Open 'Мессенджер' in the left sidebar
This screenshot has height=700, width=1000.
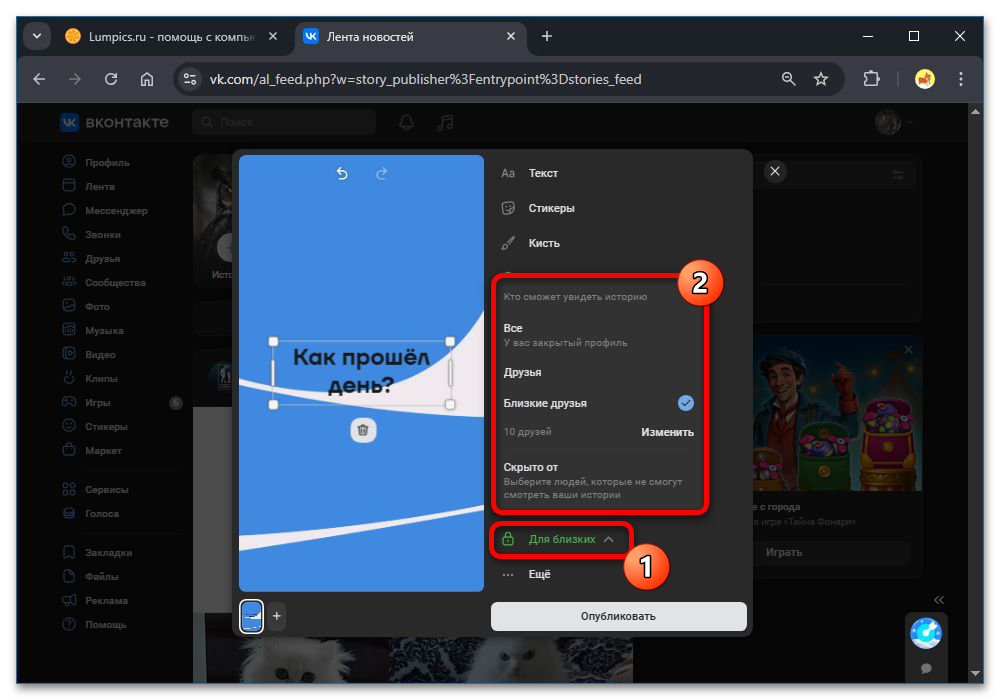(x=116, y=211)
